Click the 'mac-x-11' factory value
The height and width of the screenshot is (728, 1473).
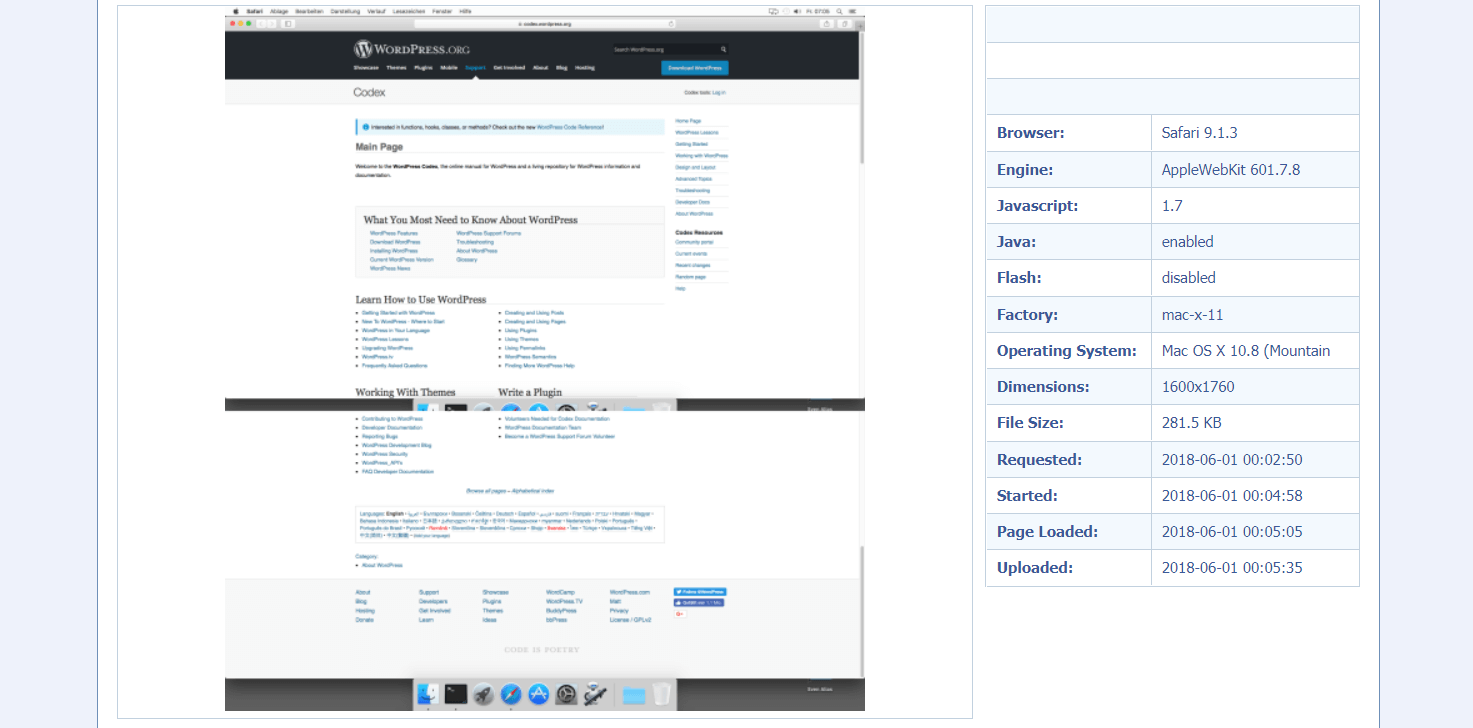(x=1193, y=314)
